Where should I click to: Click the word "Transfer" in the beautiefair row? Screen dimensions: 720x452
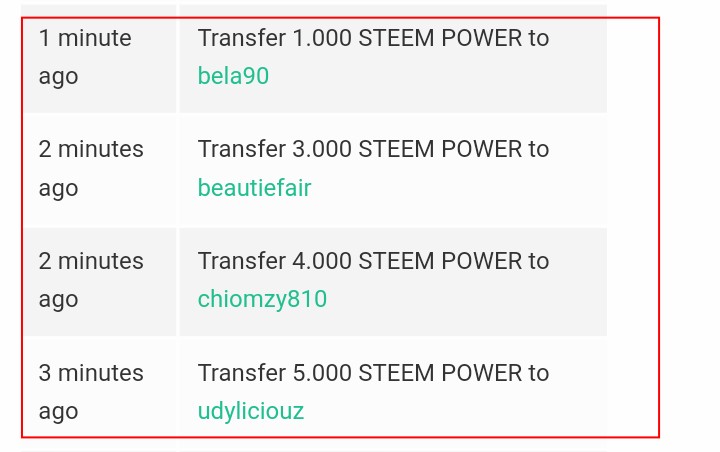(x=242, y=149)
